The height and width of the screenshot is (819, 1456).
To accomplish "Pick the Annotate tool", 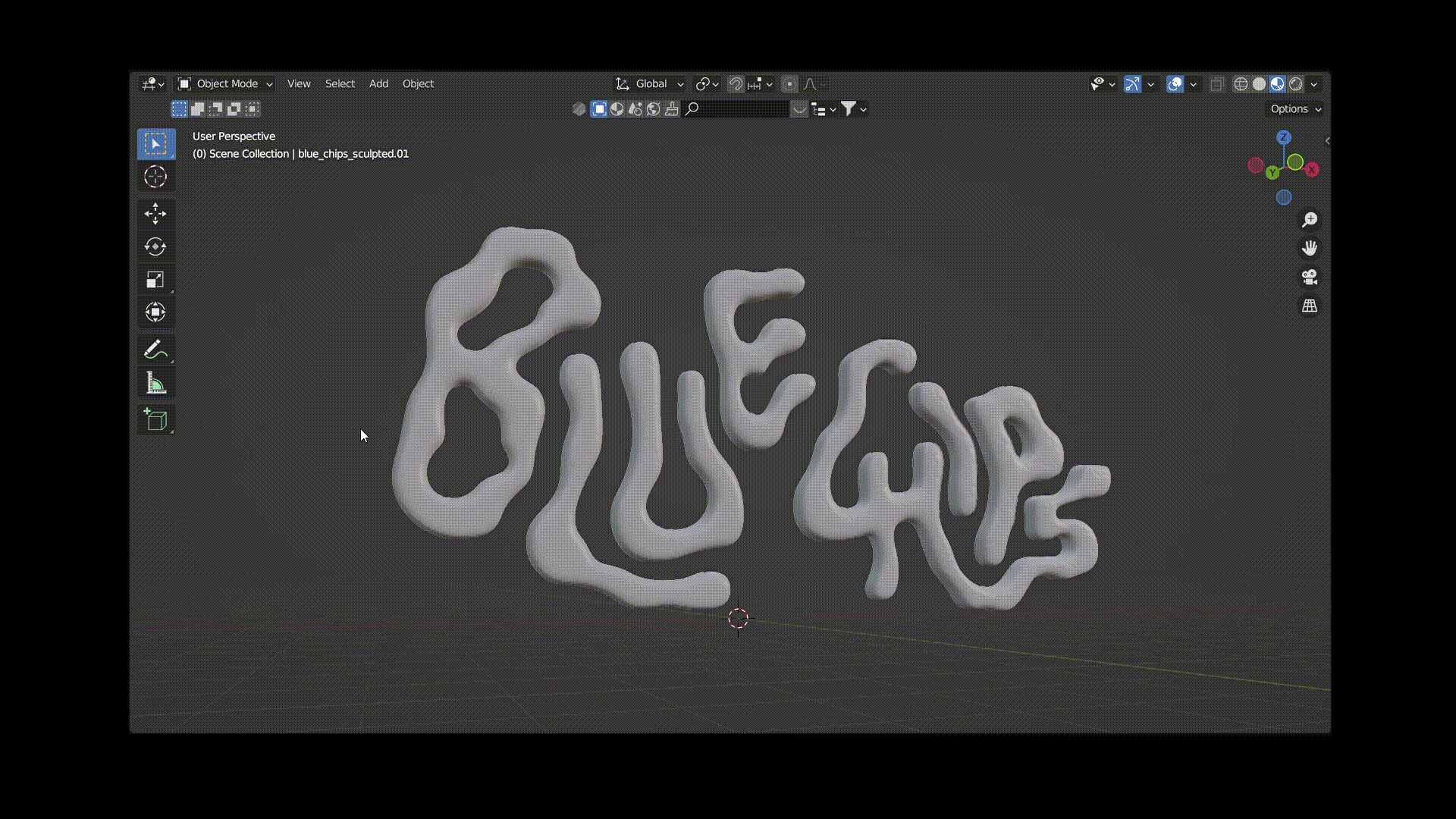I will pos(155,350).
